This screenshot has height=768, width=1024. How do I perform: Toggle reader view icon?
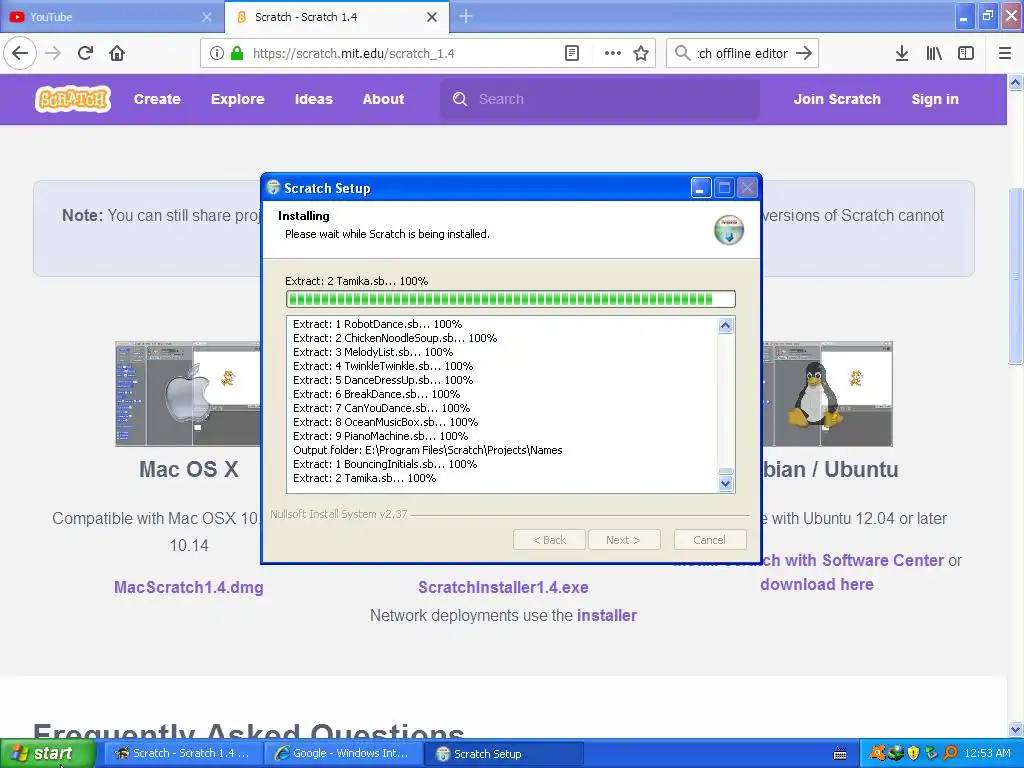[x=571, y=54]
